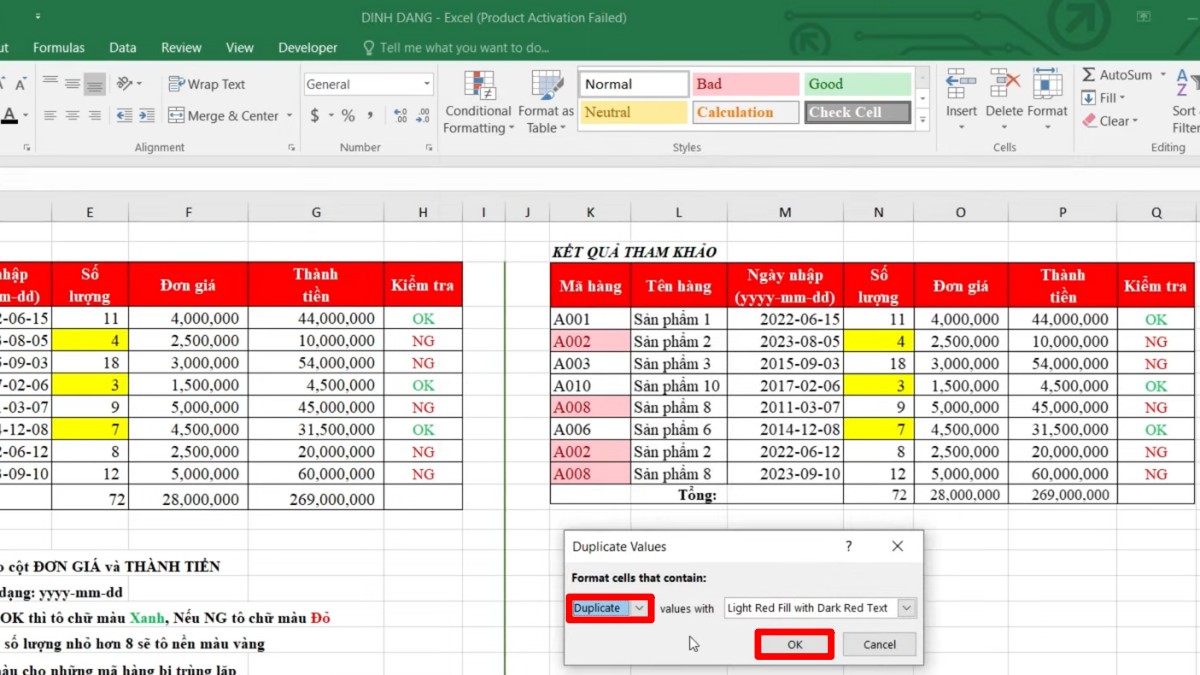Open View ribbon tab
The width and height of the screenshot is (1200, 675).
[x=240, y=47]
